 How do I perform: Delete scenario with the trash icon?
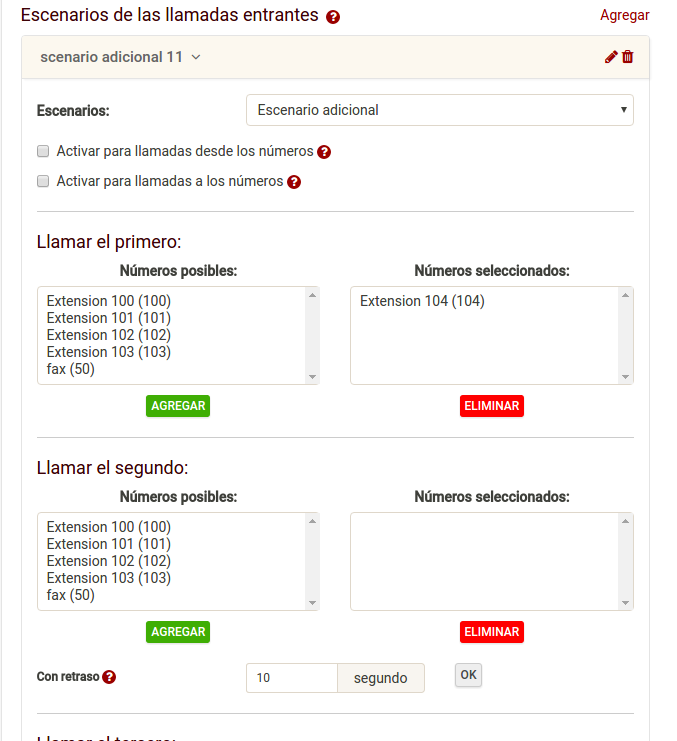[627, 57]
